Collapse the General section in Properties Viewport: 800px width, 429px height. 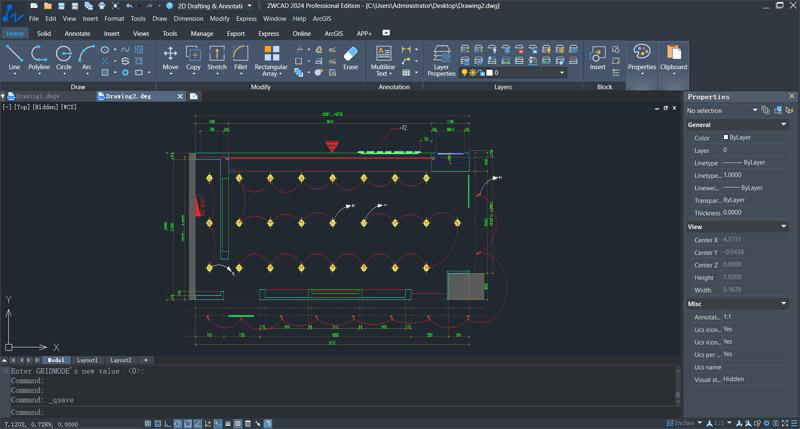tap(784, 124)
